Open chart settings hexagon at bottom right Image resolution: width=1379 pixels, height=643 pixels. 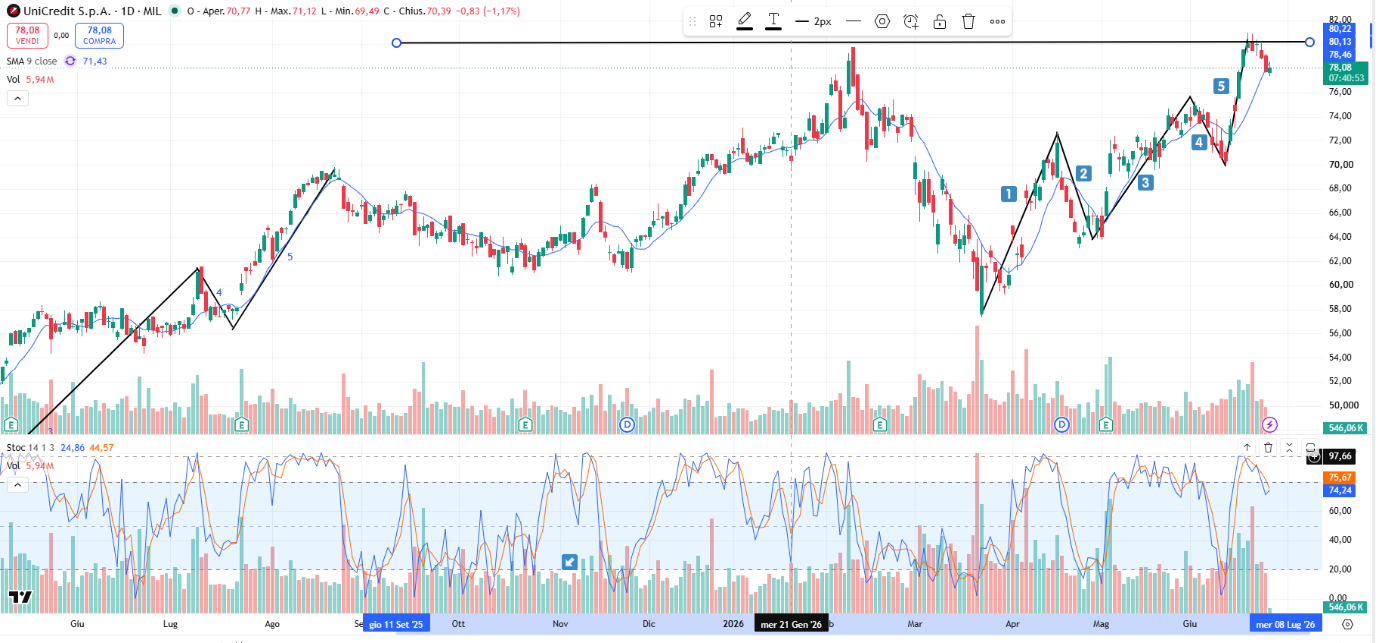[1347, 624]
